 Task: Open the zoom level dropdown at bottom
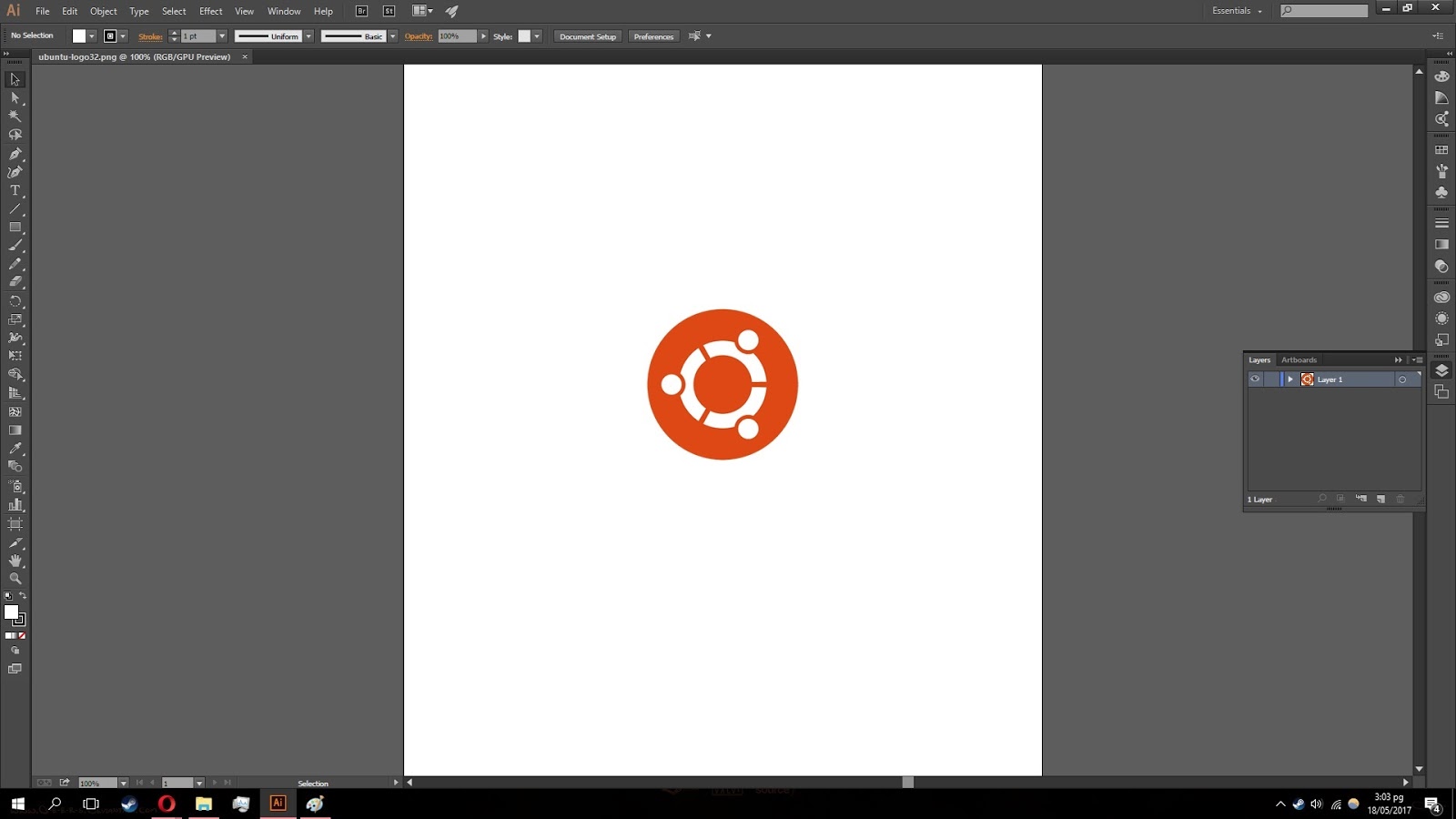point(124,783)
